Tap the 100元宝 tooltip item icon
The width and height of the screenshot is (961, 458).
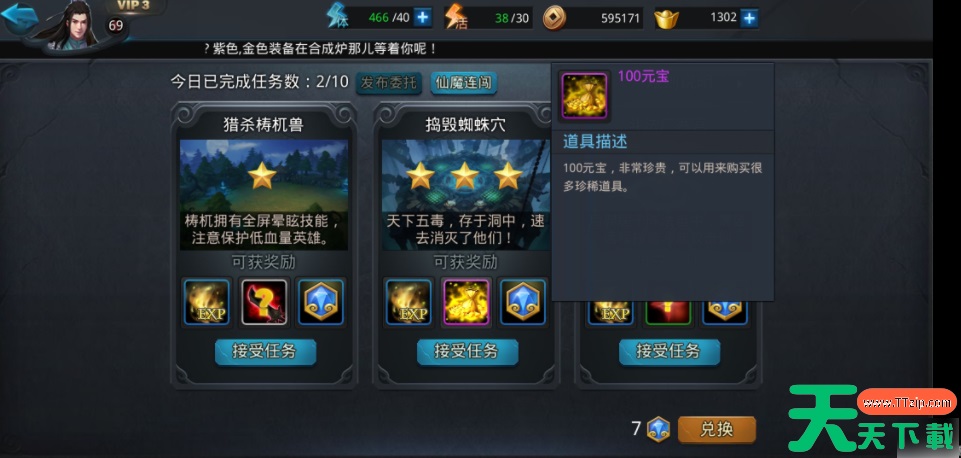[585, 96]
